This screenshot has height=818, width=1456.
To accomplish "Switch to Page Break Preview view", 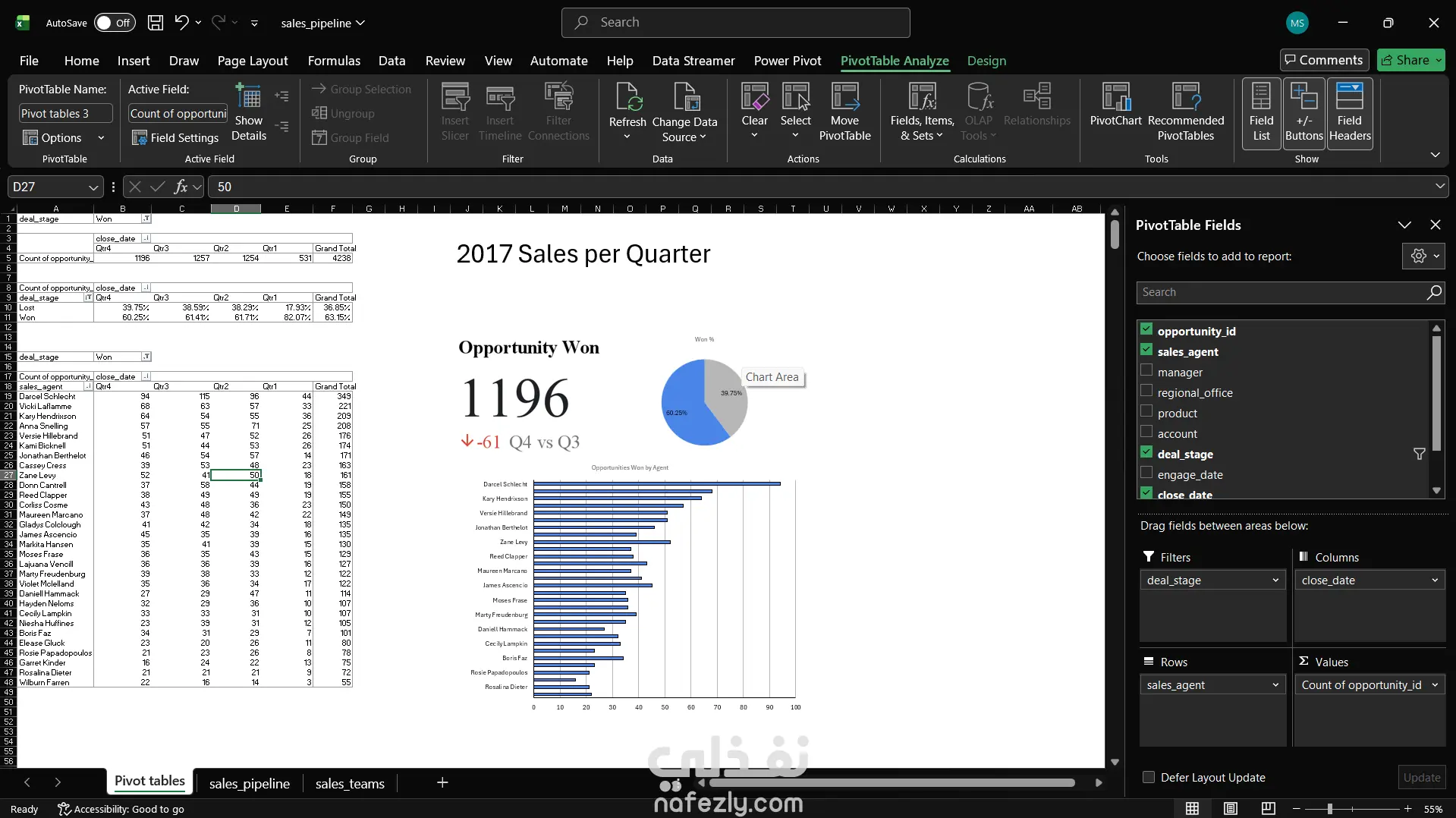I will (1268, 809).
